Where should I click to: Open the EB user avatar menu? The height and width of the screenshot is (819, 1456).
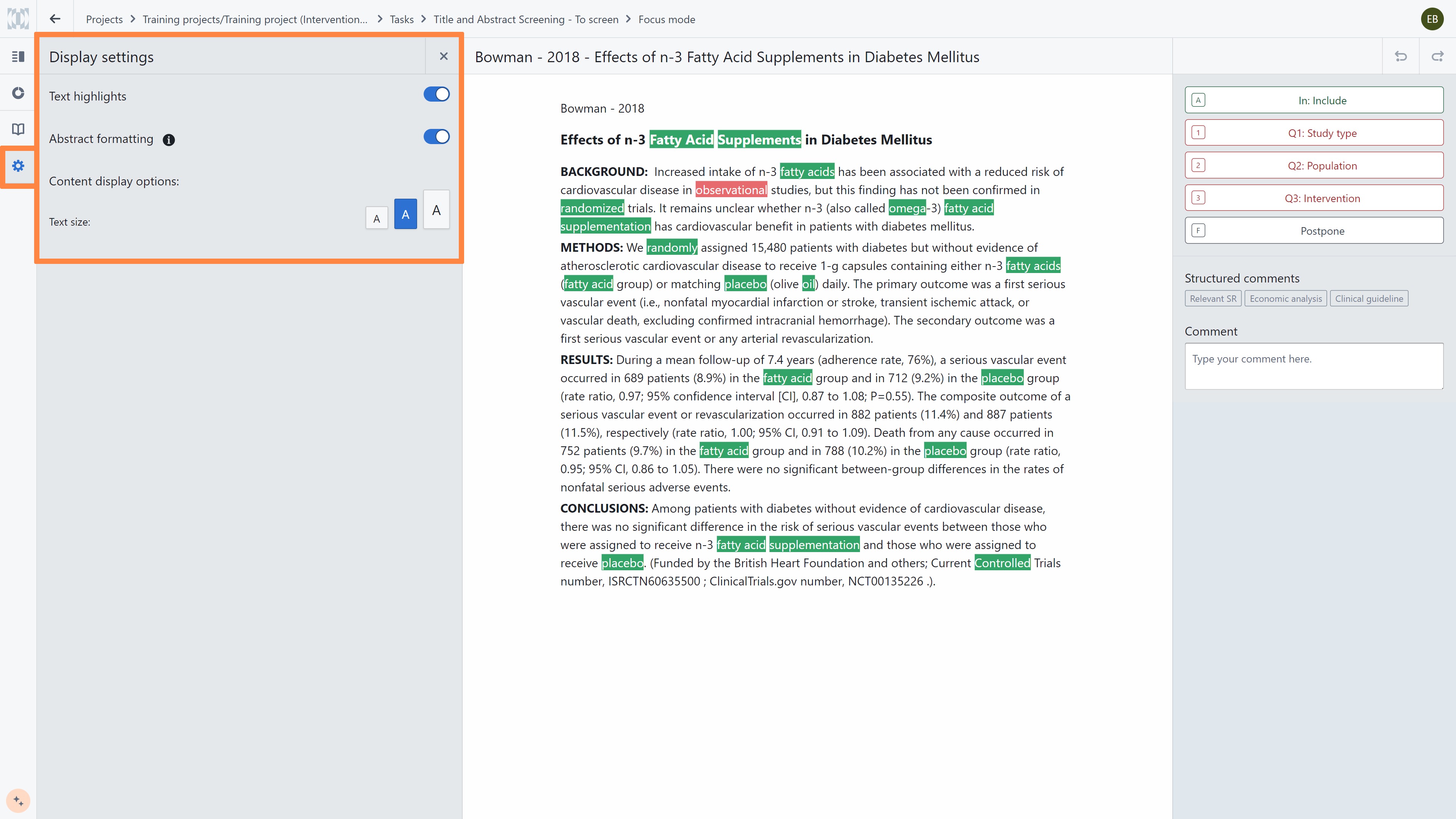pos(1432,19)
